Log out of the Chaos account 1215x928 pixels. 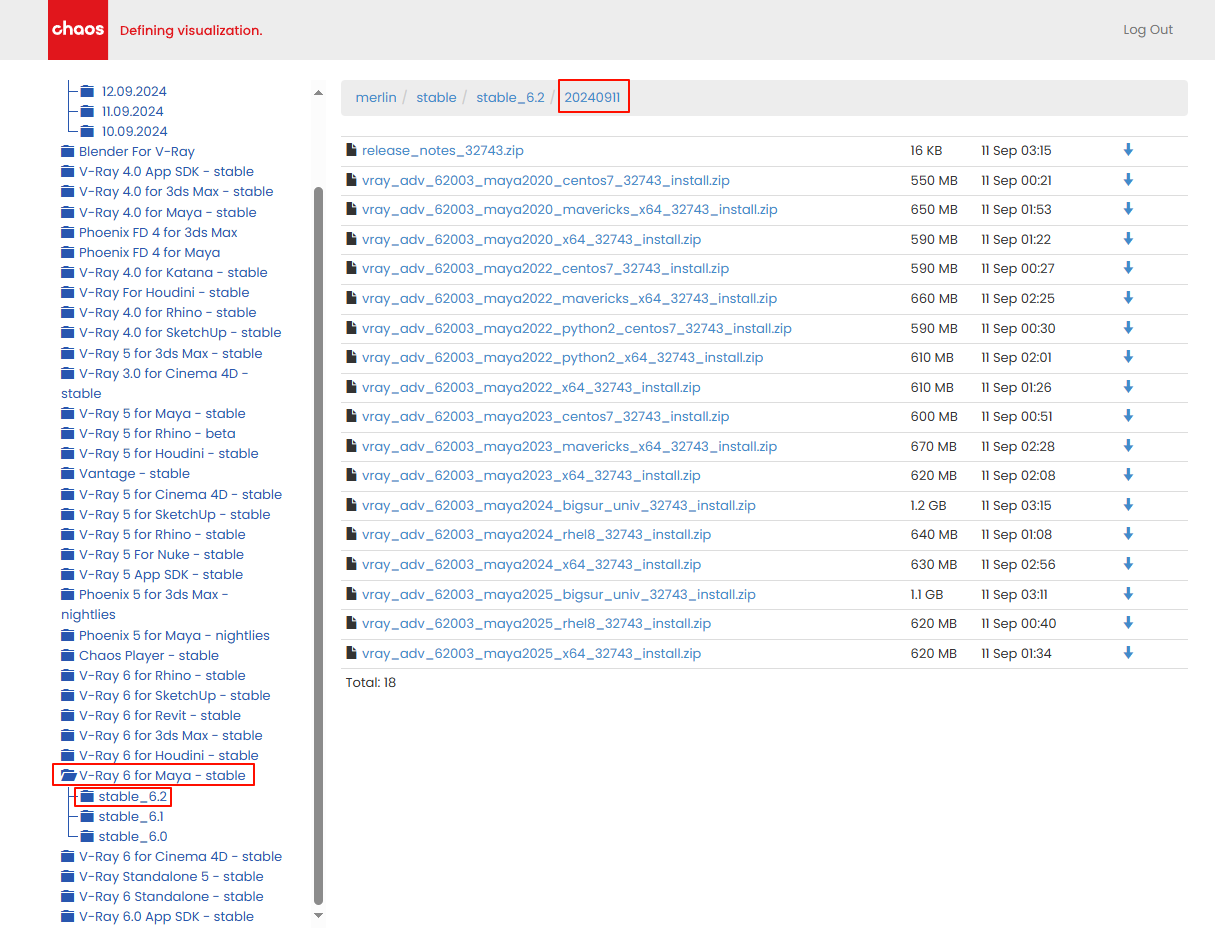[1148, 30]
